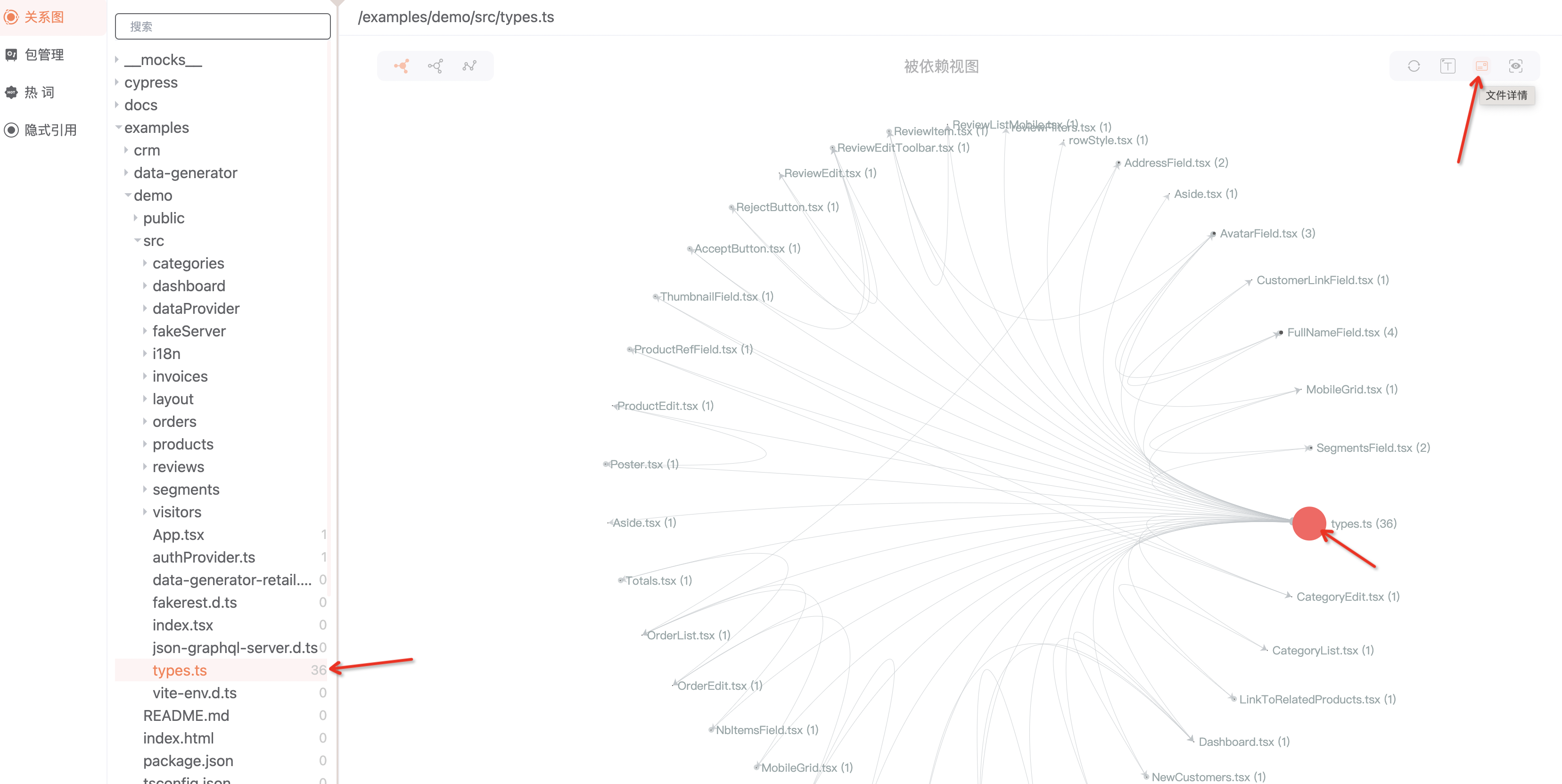
Task: Click the red types.ts node
Action: pyautogui.click(x=1308, y=523)
